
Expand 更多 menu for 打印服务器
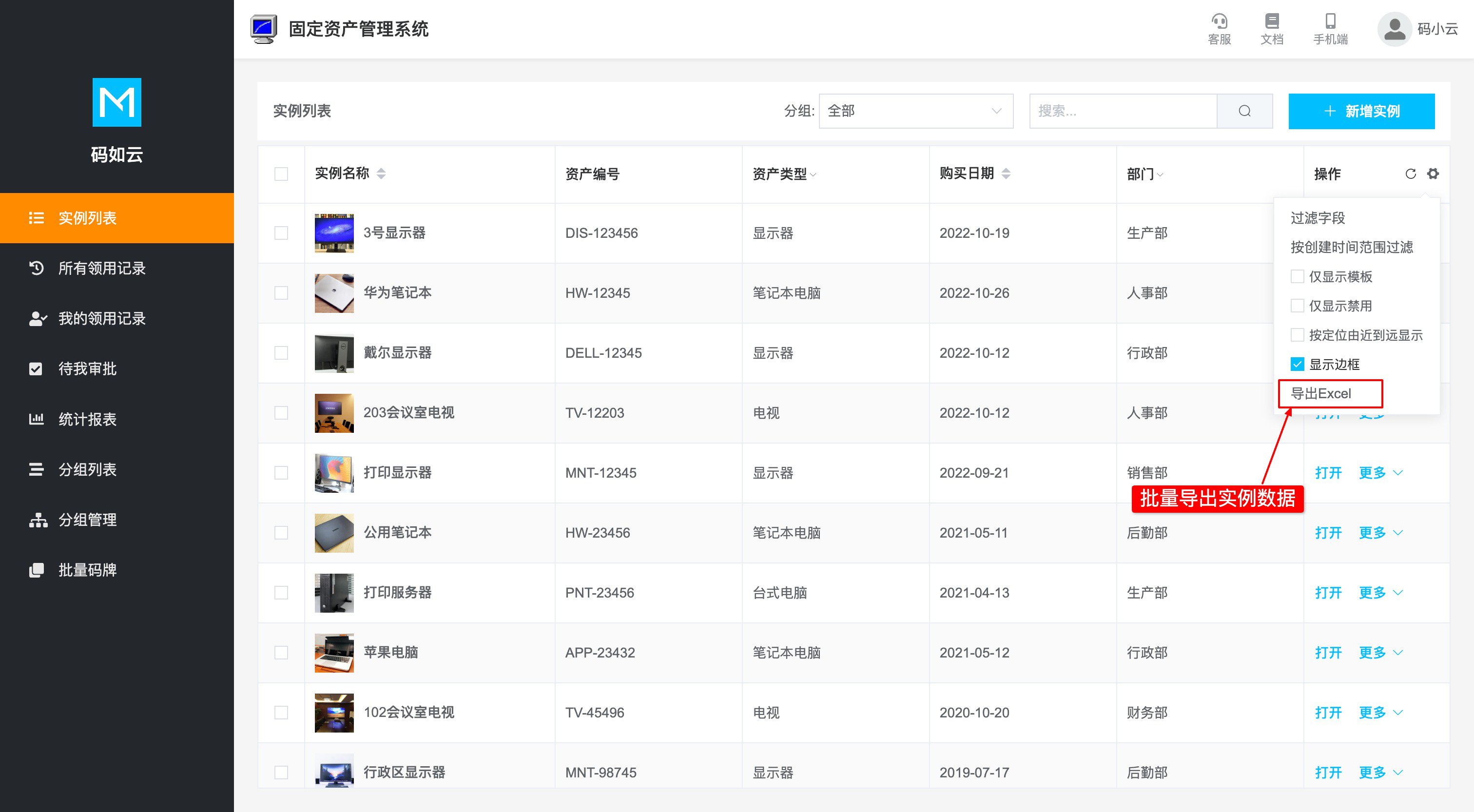1380,593
